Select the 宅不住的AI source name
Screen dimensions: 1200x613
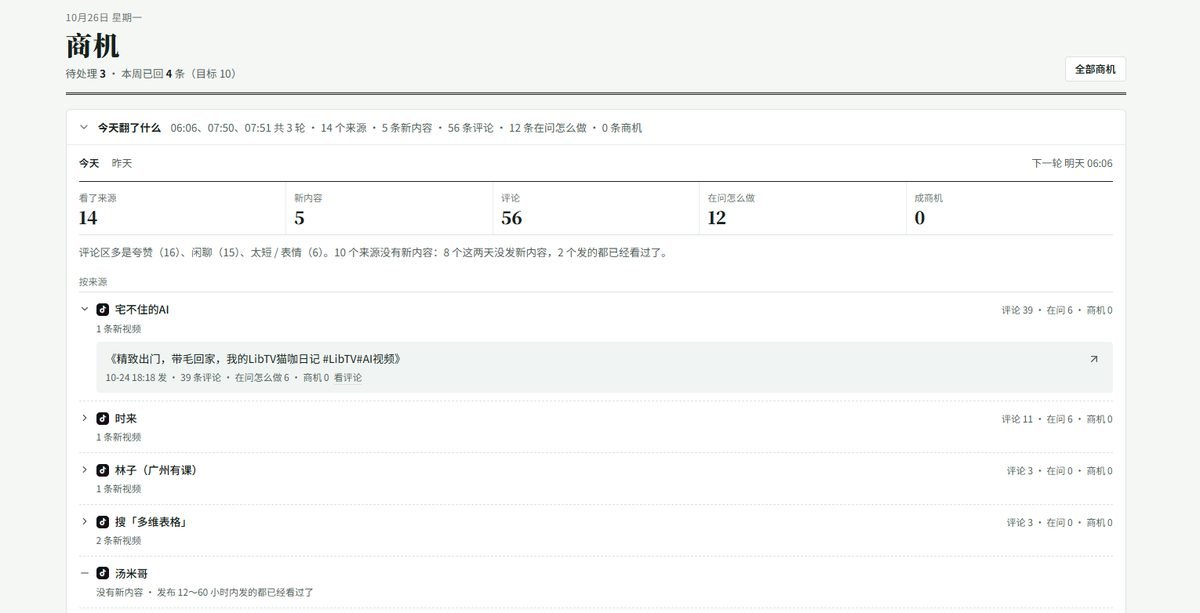pyautogui.click(x=142, y=310)
